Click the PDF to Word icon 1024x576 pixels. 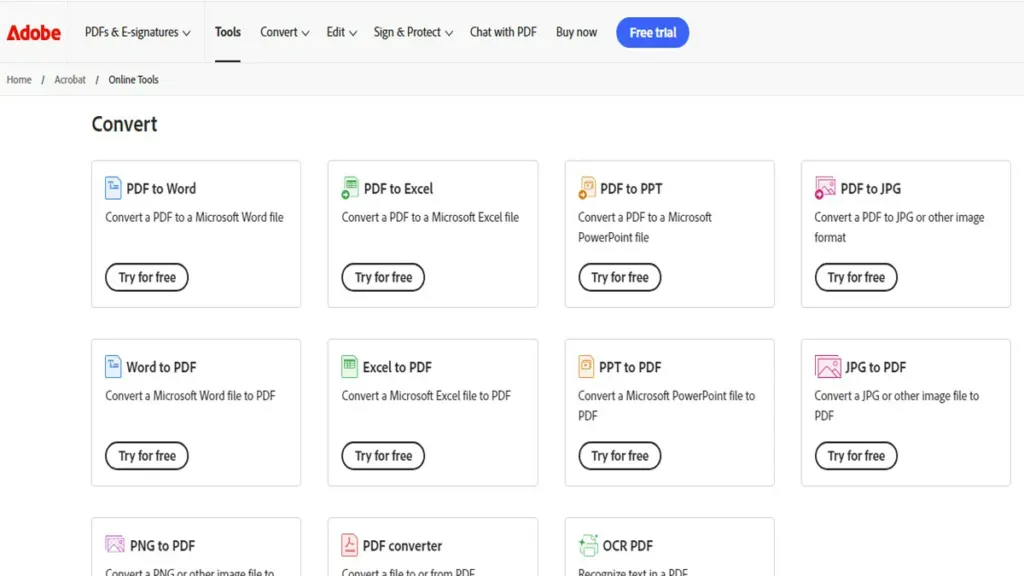click(x=113, y=188)
